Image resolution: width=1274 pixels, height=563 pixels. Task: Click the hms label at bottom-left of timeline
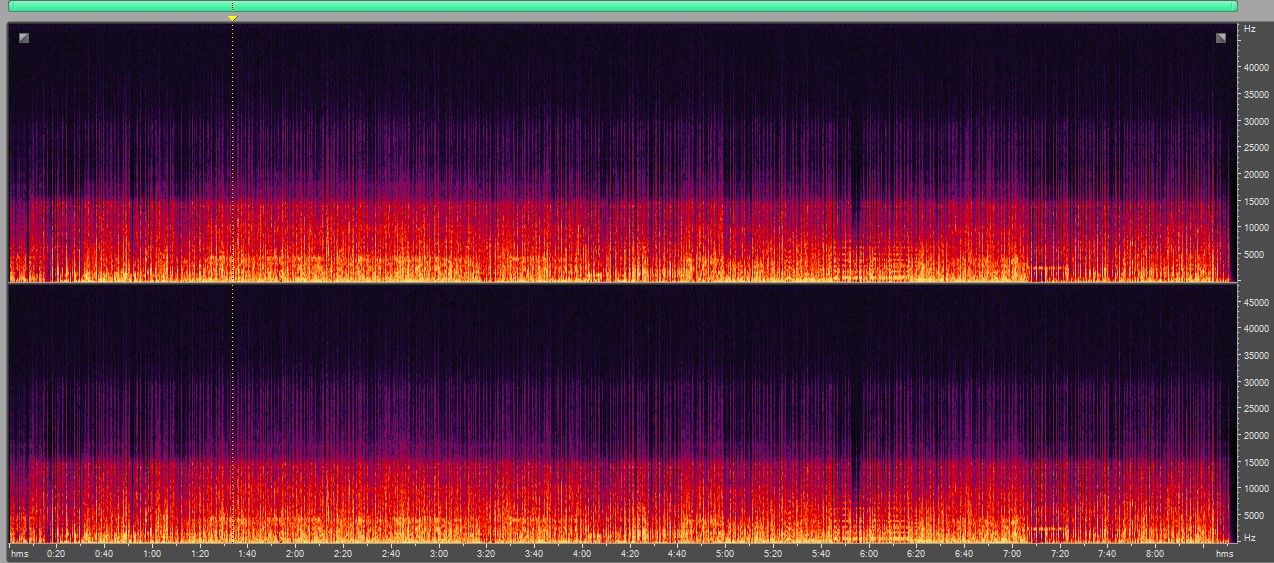tap(17, 553)
